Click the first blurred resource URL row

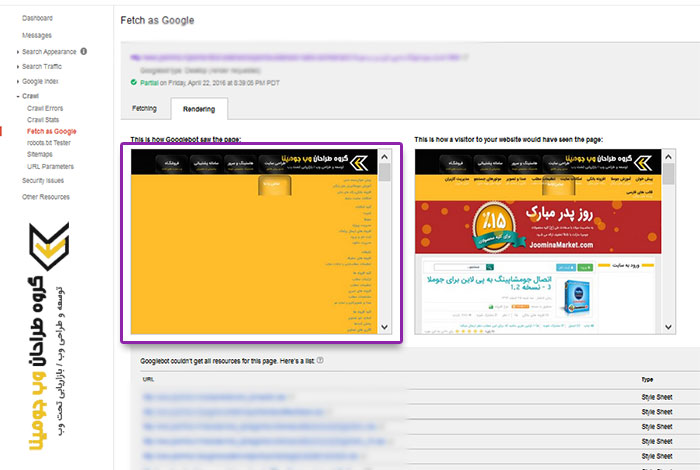[x=217, y=397]
